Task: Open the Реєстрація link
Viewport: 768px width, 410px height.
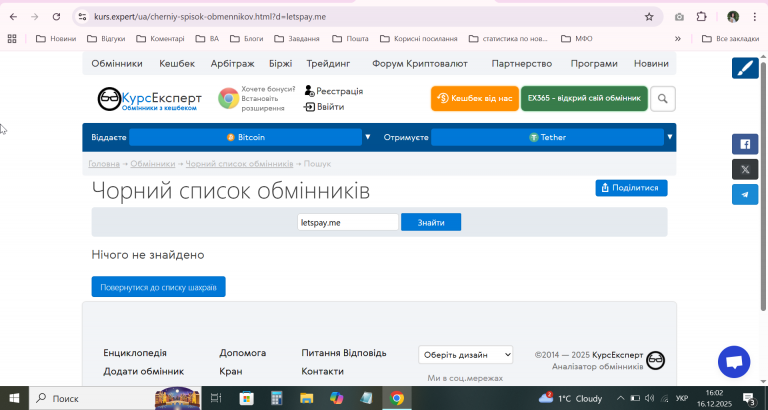Action: tap(334, 91)
